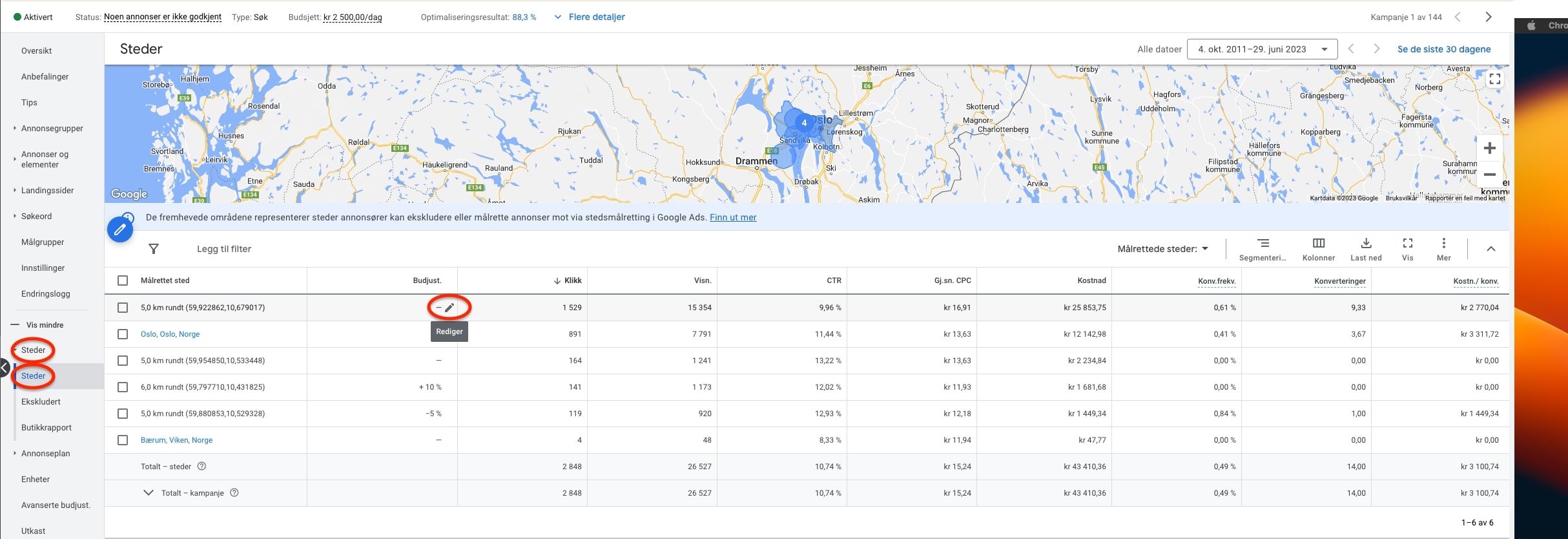Screen dimensions: 1568x539
Task: Open Innstillinger in sidebar
Action: coord(43,268)
